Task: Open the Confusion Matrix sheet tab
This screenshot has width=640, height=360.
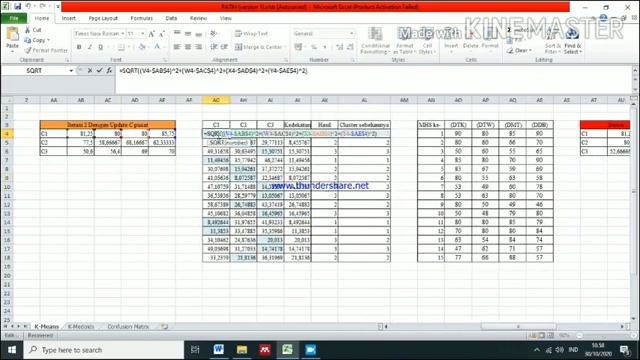Action: 128,327
